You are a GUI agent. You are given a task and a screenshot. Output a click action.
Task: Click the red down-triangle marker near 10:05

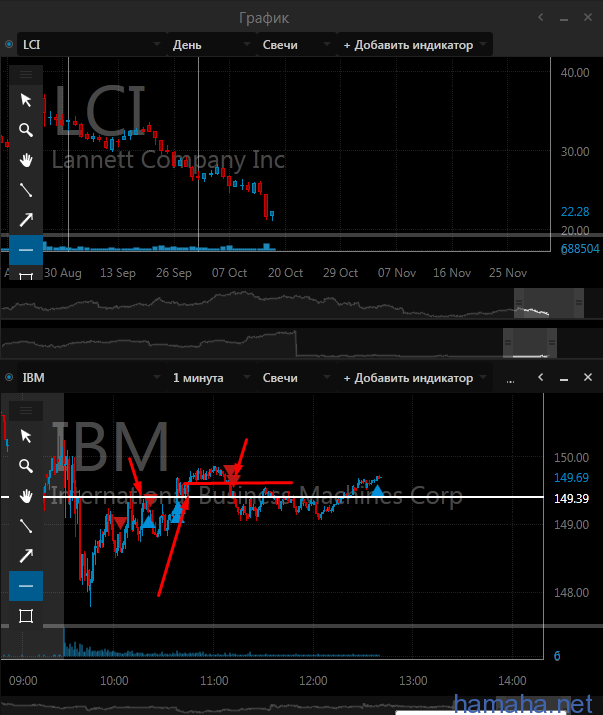coord(120,523)
